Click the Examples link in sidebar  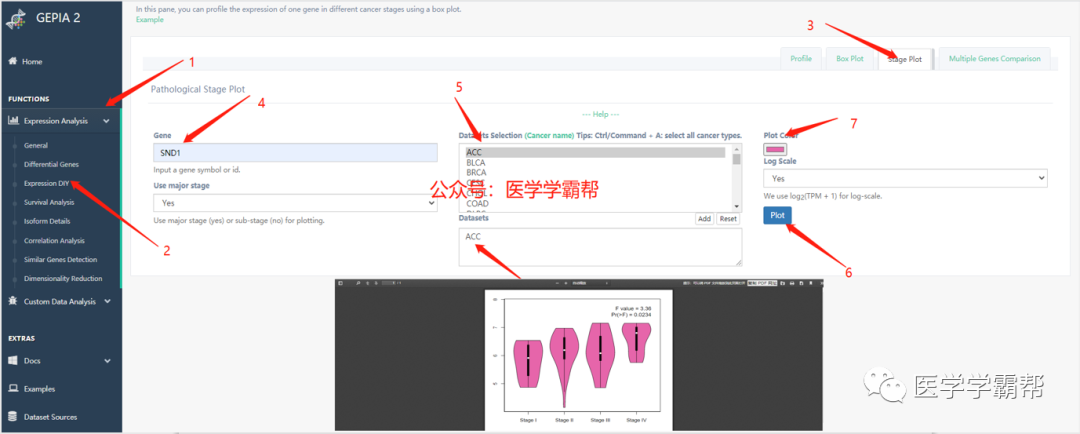tap(39, 389)
